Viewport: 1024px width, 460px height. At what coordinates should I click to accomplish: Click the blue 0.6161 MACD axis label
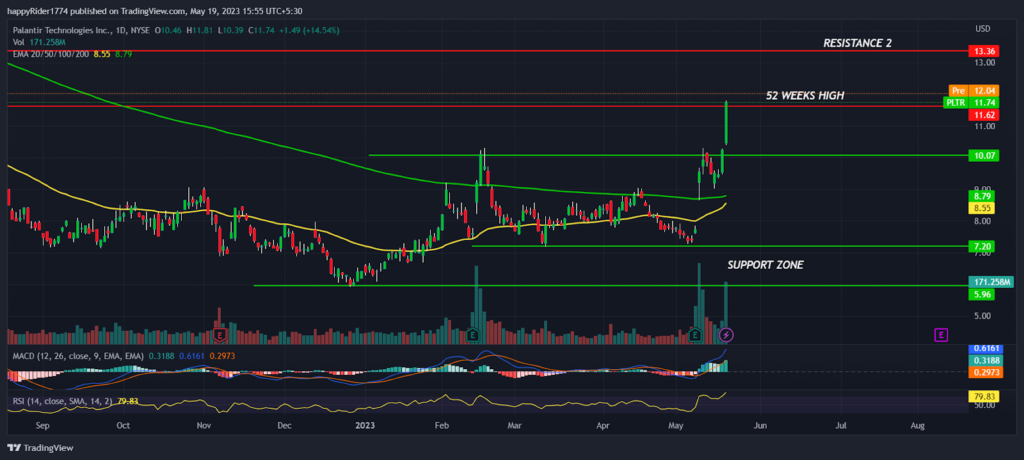984,350
